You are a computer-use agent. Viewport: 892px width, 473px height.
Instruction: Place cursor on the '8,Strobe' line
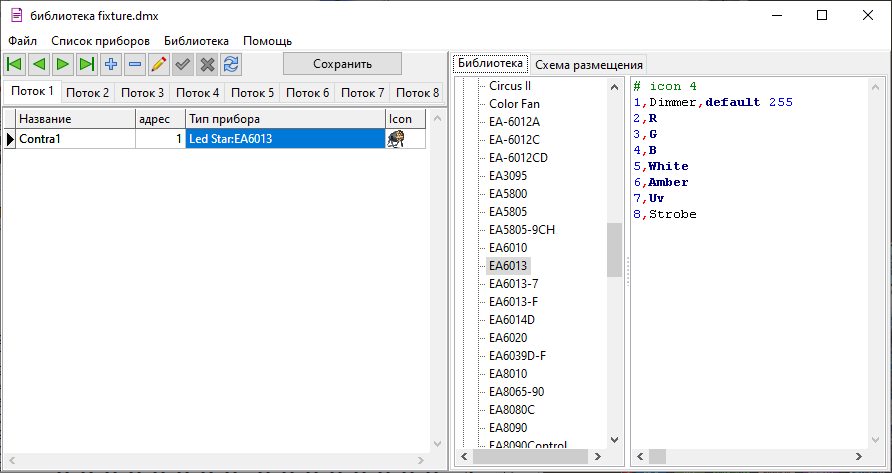tap(665, 215)
